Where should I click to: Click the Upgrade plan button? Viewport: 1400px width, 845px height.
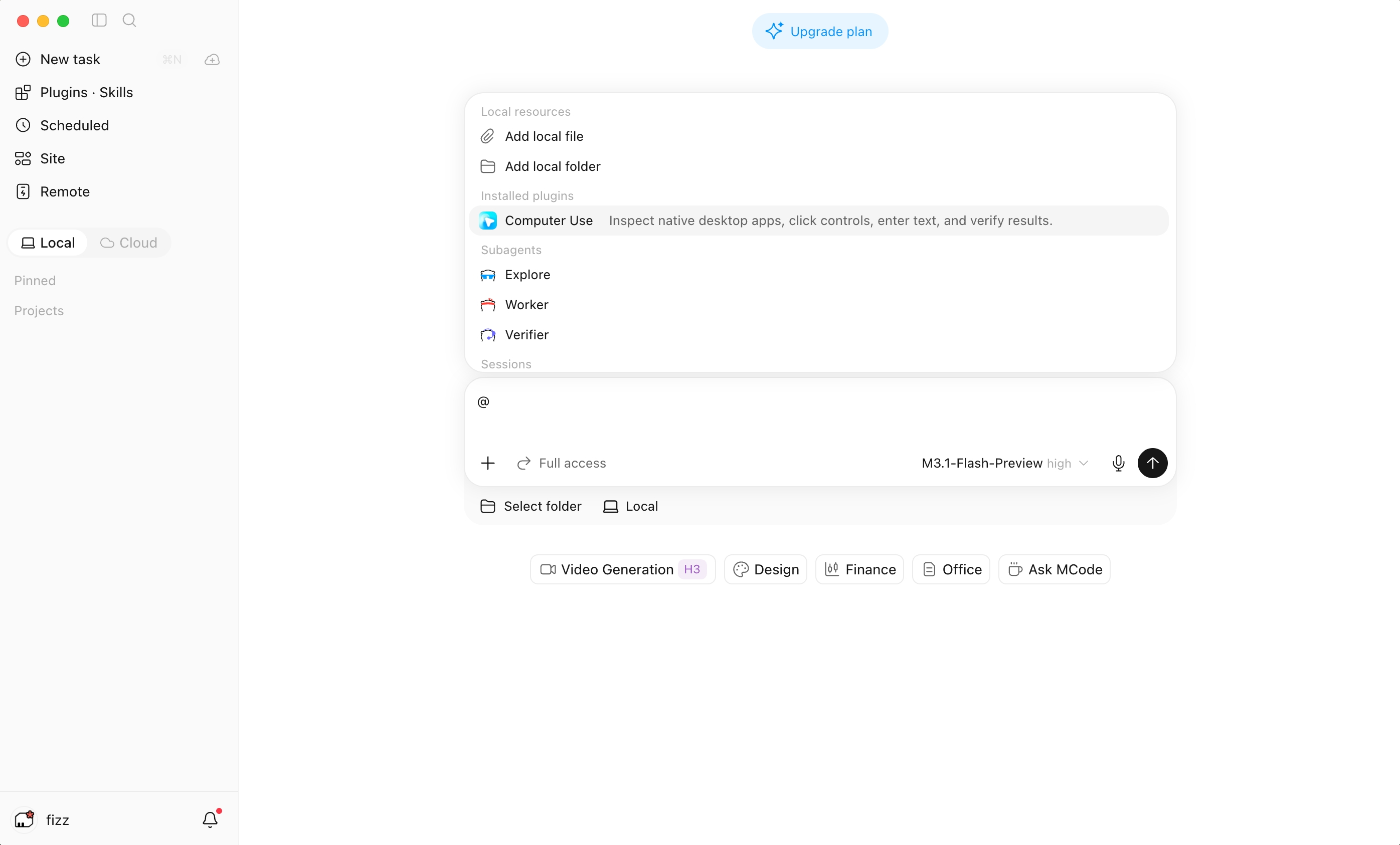[x=820, y=31]
